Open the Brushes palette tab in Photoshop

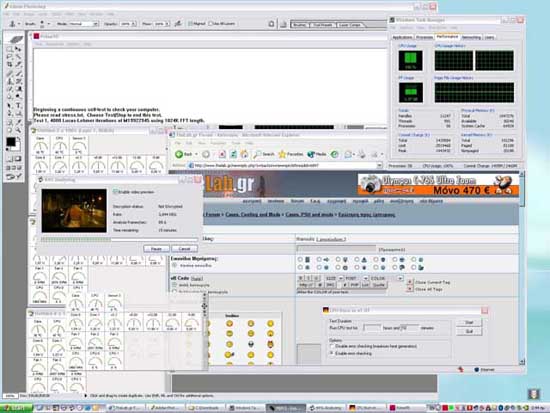click(x=300, y=25)
